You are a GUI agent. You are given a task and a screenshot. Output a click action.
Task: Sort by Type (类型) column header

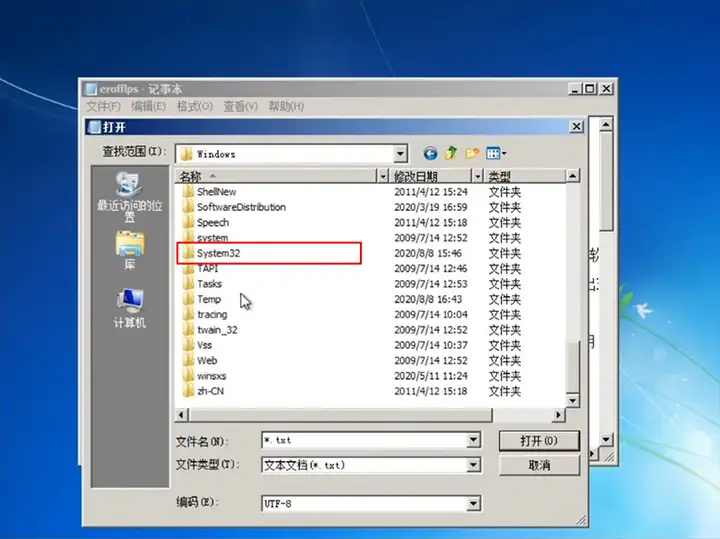click(525, 176)
